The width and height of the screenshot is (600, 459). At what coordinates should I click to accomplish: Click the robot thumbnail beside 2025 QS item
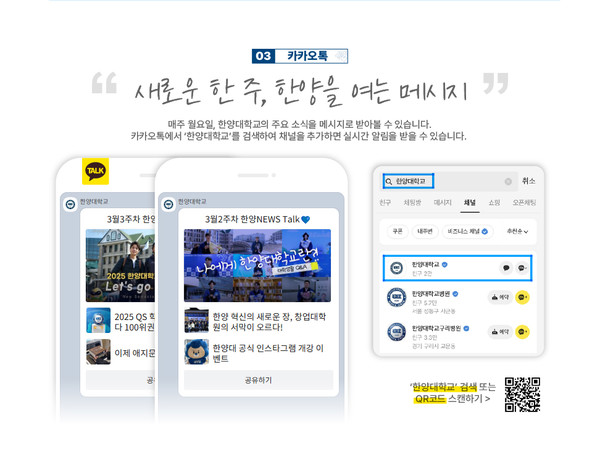[98, 321]
